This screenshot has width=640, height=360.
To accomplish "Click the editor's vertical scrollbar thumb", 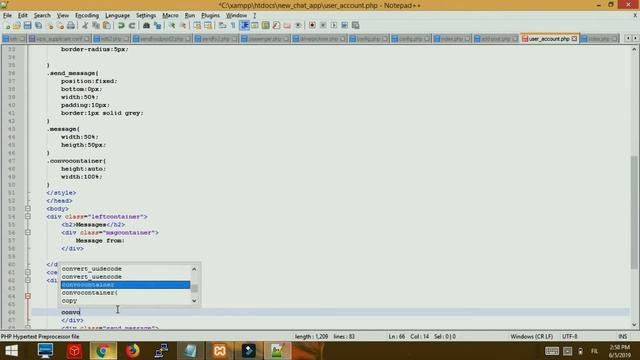I will (634, 212).
